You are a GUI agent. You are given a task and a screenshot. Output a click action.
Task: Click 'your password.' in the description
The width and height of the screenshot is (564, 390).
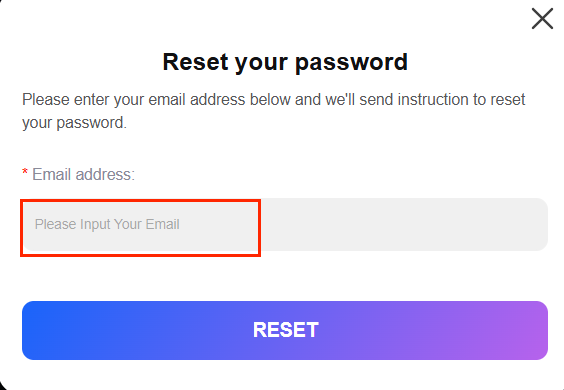point(74,123)
